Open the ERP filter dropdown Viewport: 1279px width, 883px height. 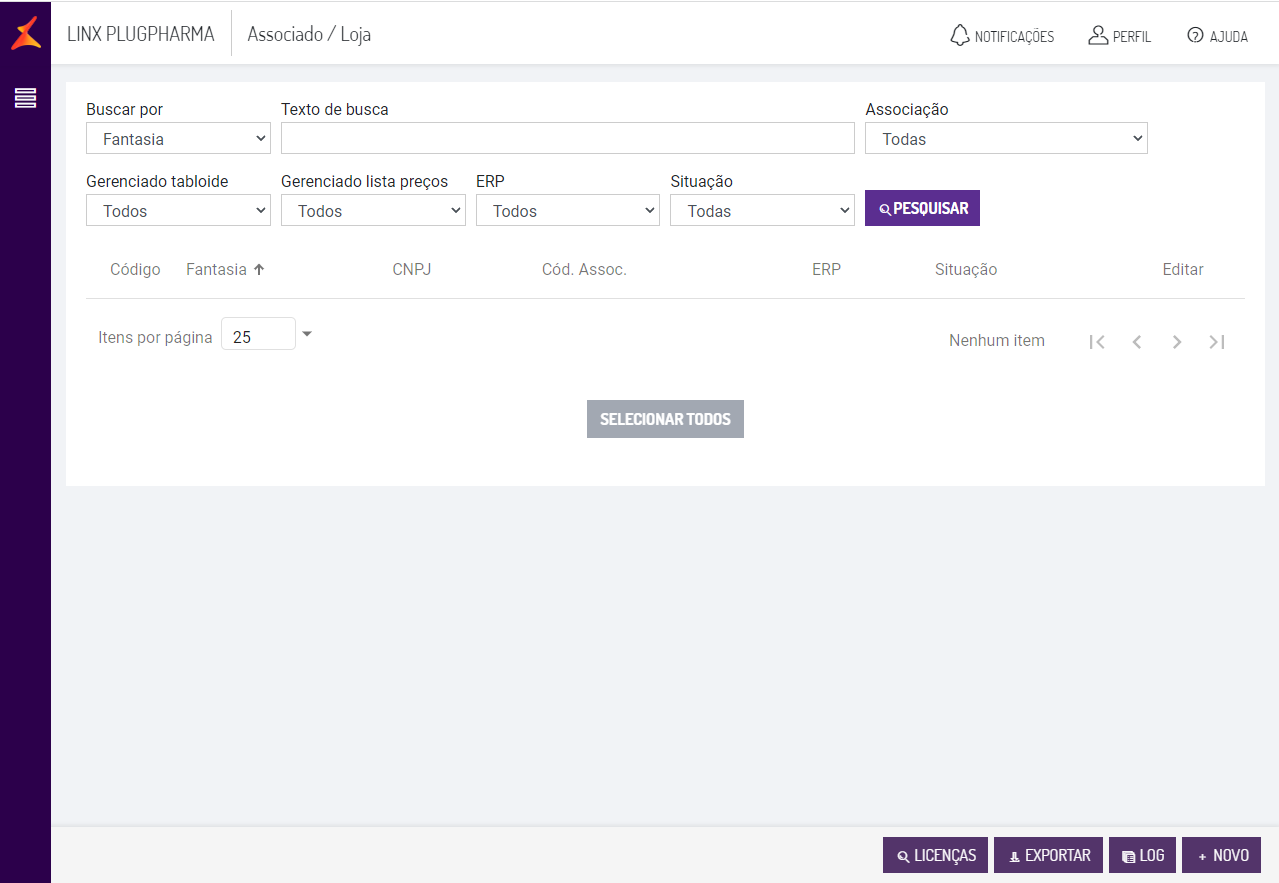point(567,211)
